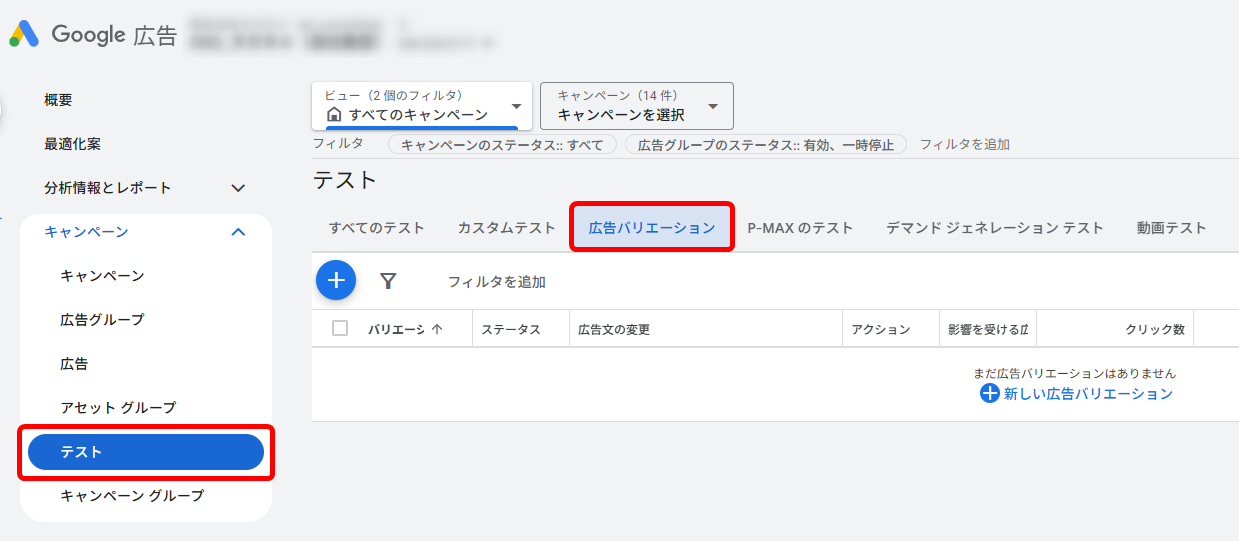Image resolution: width=1239 pixels, height=541 pixels.
Task: Open 最適化案 in the sidebar
Action: 72,144
